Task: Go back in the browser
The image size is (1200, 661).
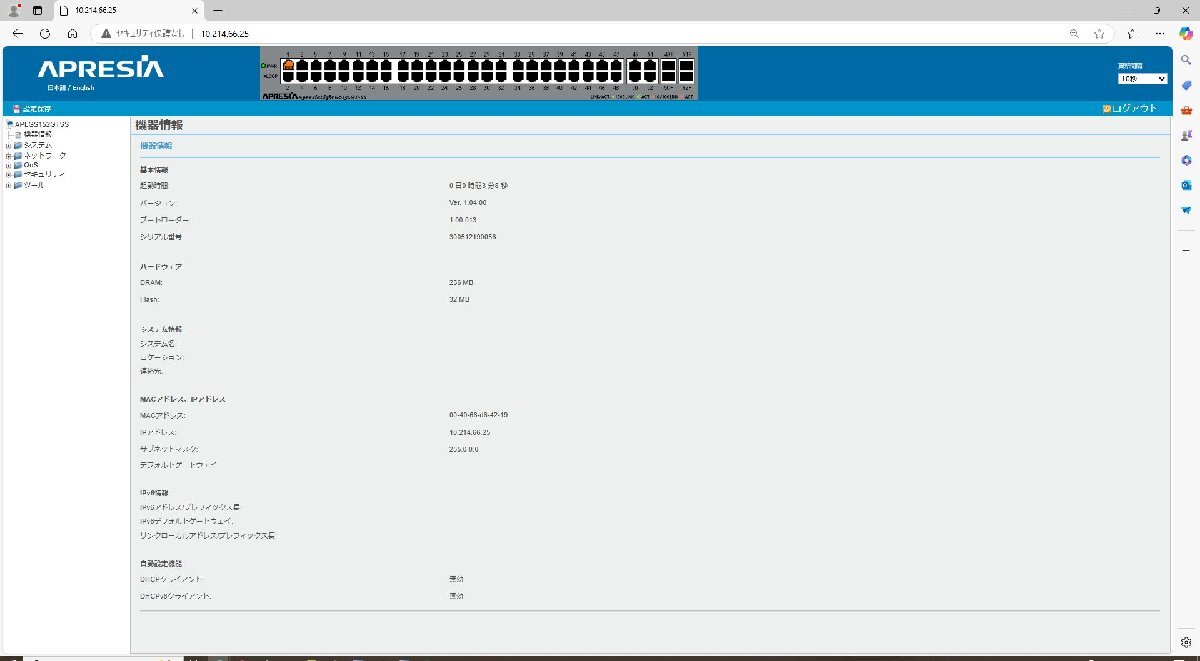Action: click(x=17, y=33)
